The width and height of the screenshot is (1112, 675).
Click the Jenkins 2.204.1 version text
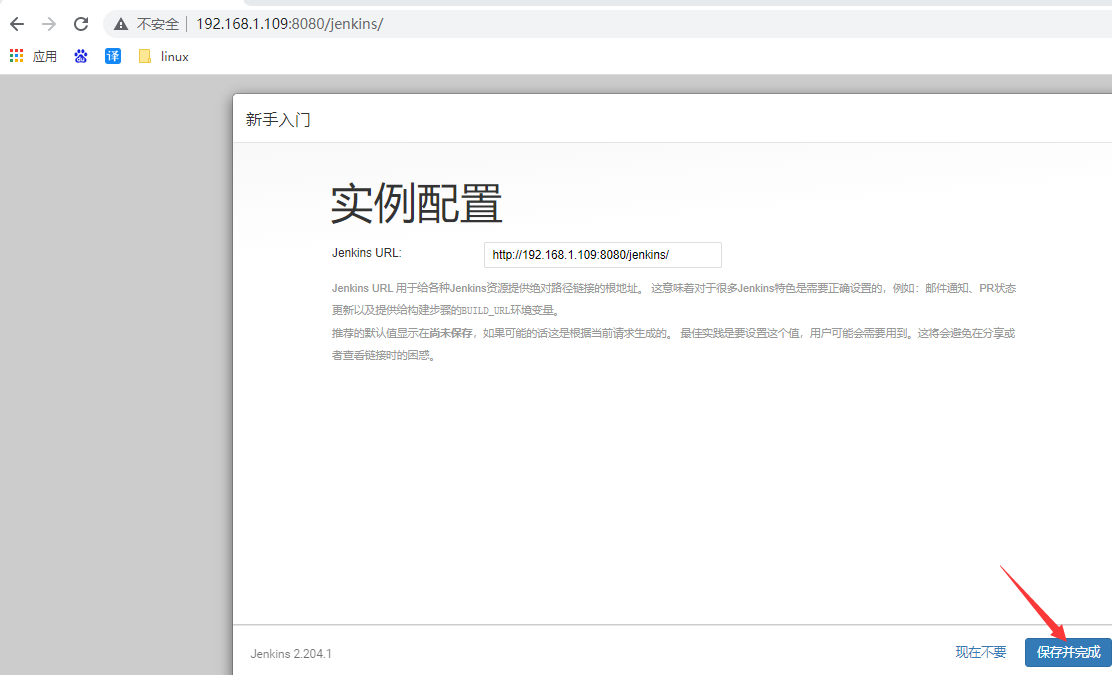click(x=291, y=654)
